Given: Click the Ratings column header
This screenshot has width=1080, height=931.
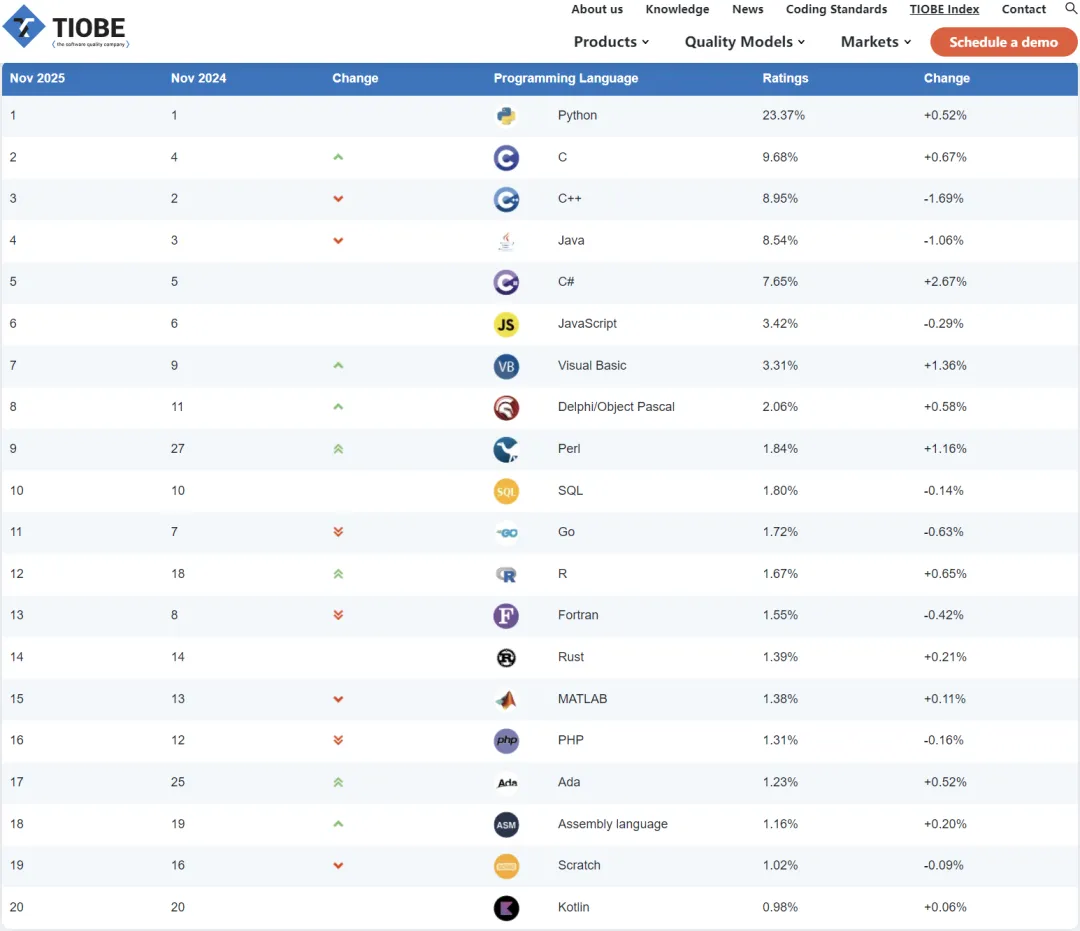Looking at the screenshot, I should pos(785,79).
